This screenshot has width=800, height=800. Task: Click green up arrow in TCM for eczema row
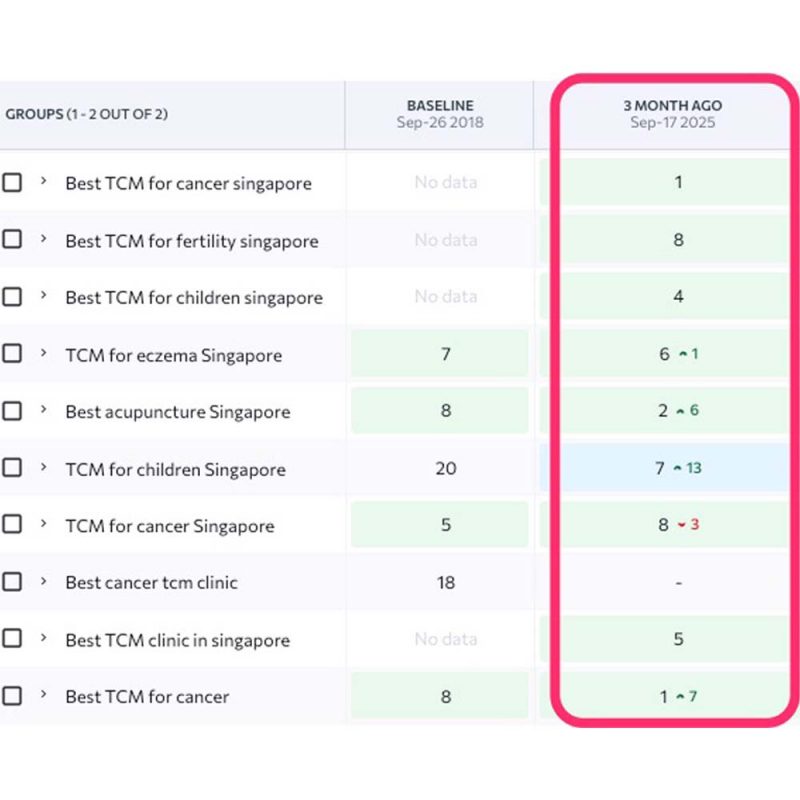(681, 354)
